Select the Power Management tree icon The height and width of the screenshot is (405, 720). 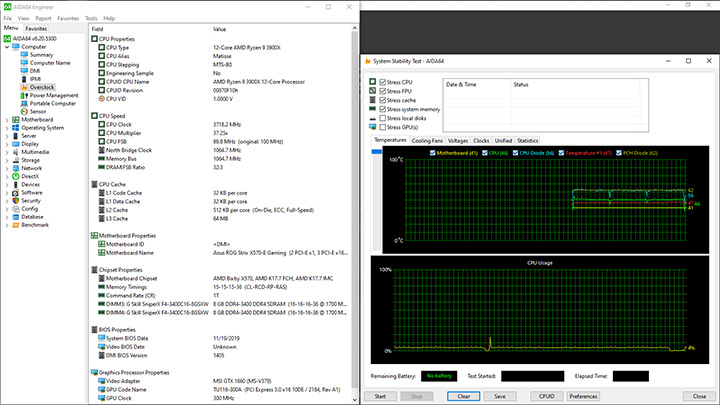(25, 95)
